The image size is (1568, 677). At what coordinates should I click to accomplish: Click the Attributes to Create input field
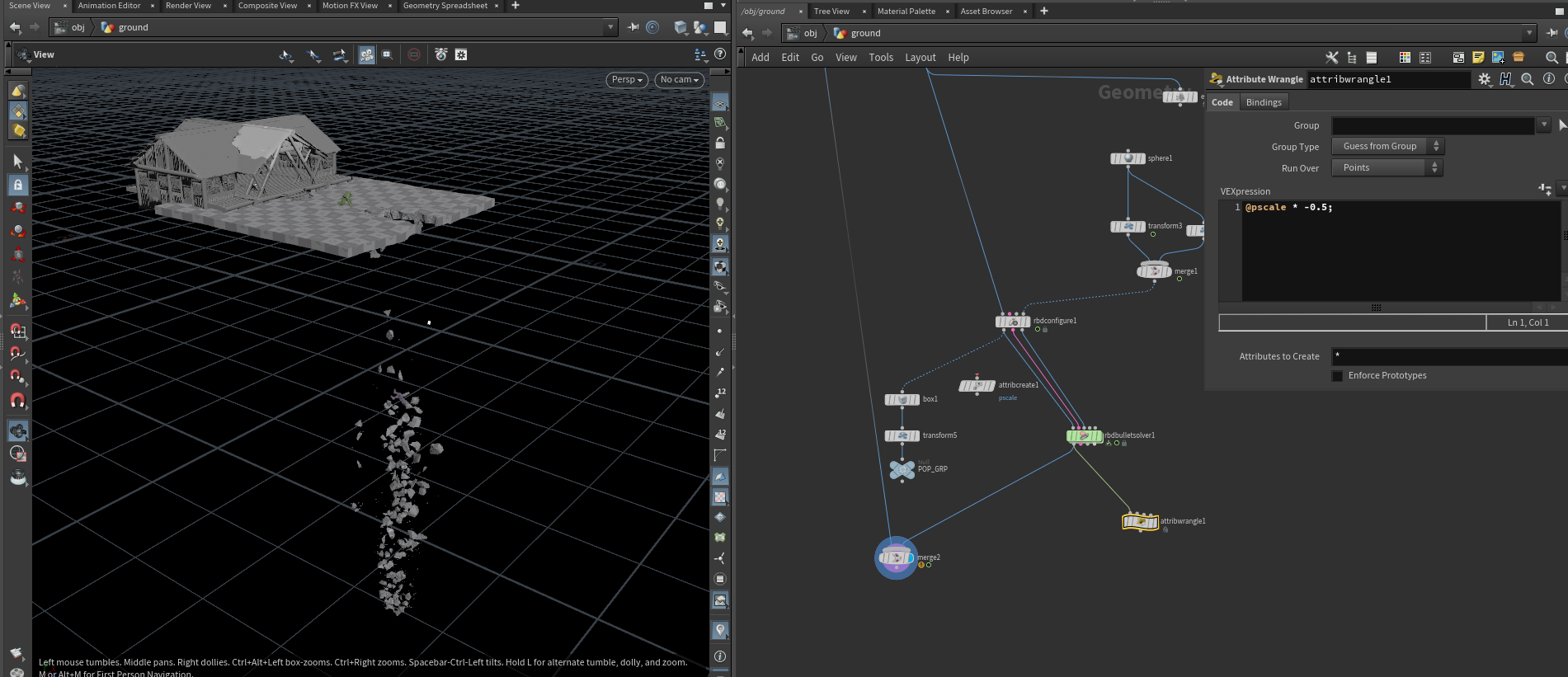(x=1449, y=356)
